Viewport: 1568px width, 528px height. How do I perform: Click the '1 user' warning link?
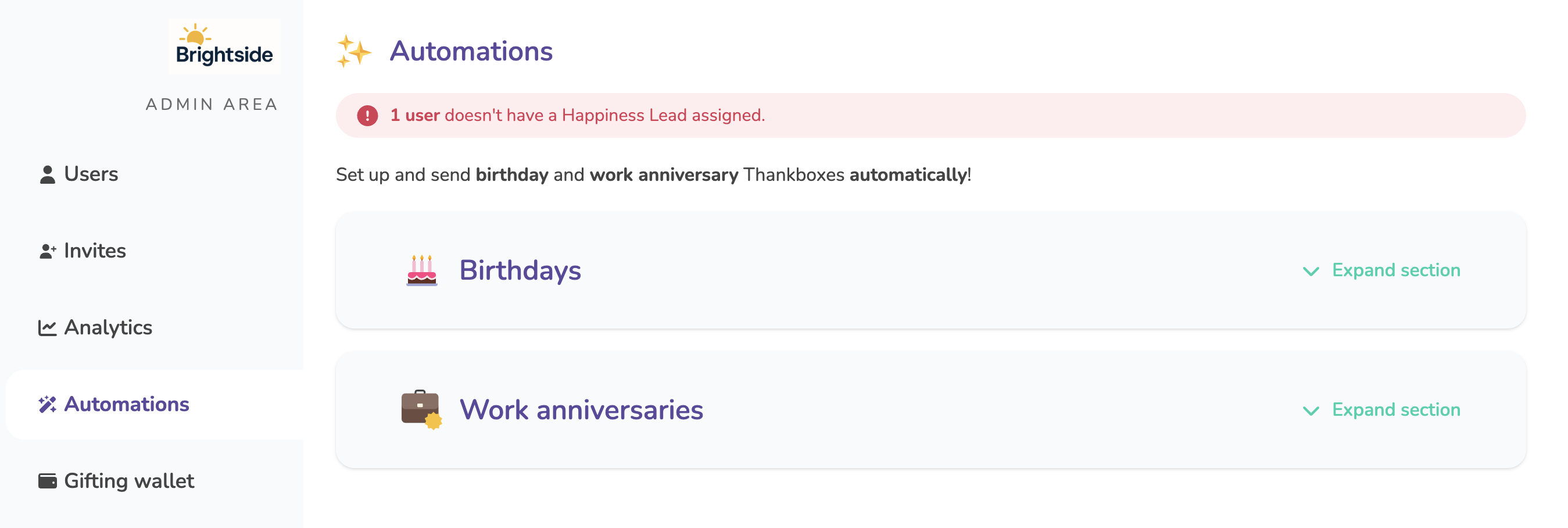(x=415, y=115)
